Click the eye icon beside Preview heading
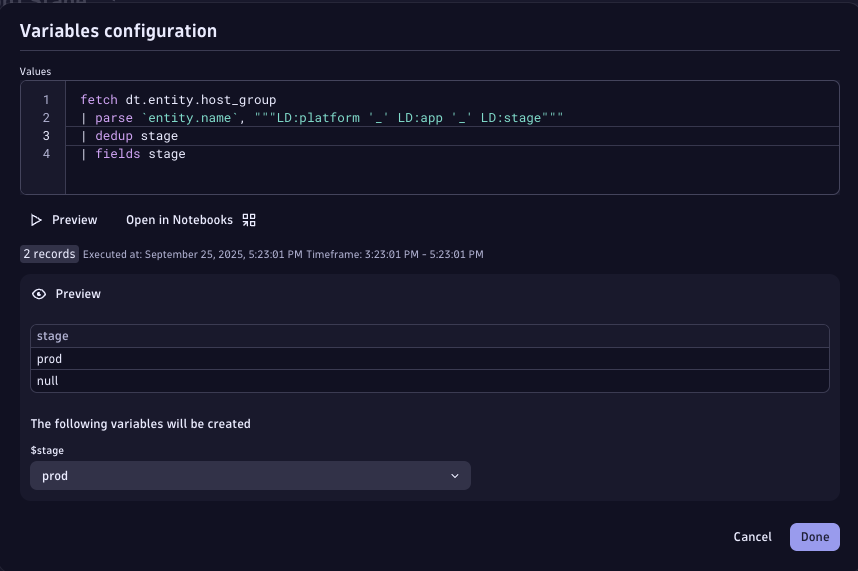Viewport: 858px width, 571px height. pos(39,294)
